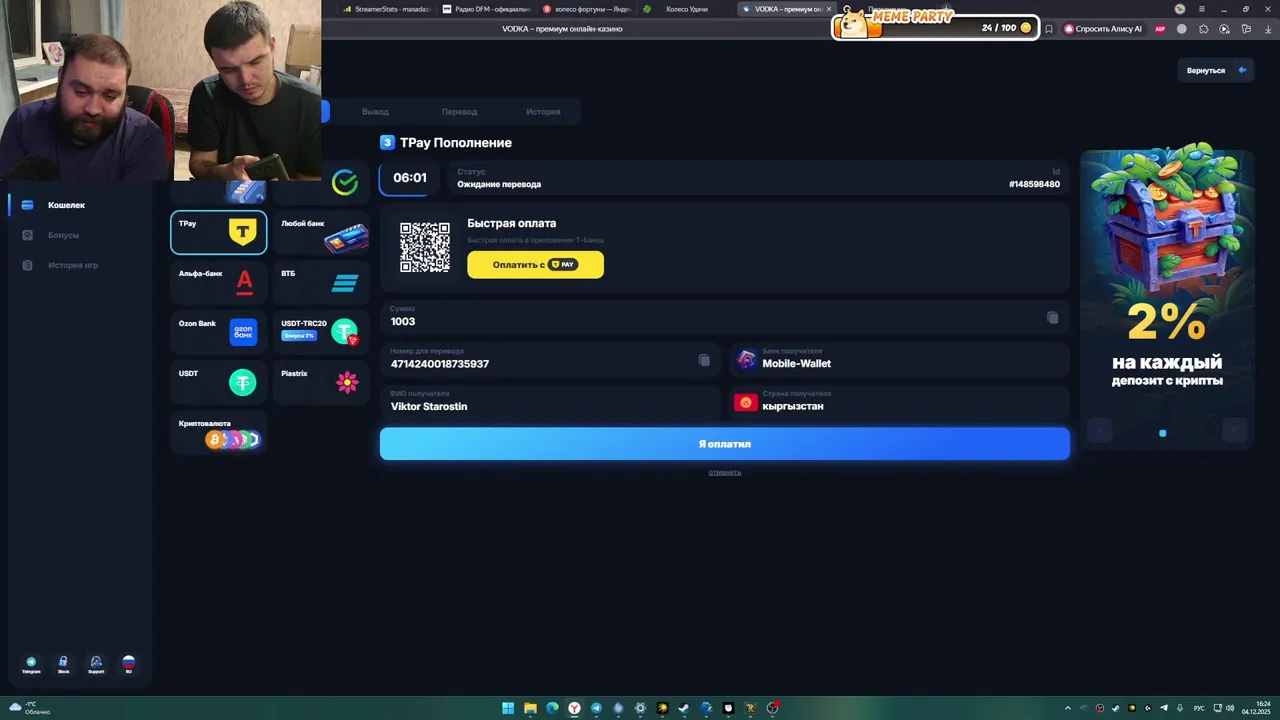Open the ABP extension icon
1280x720 pixels.
pos(1160,29)
